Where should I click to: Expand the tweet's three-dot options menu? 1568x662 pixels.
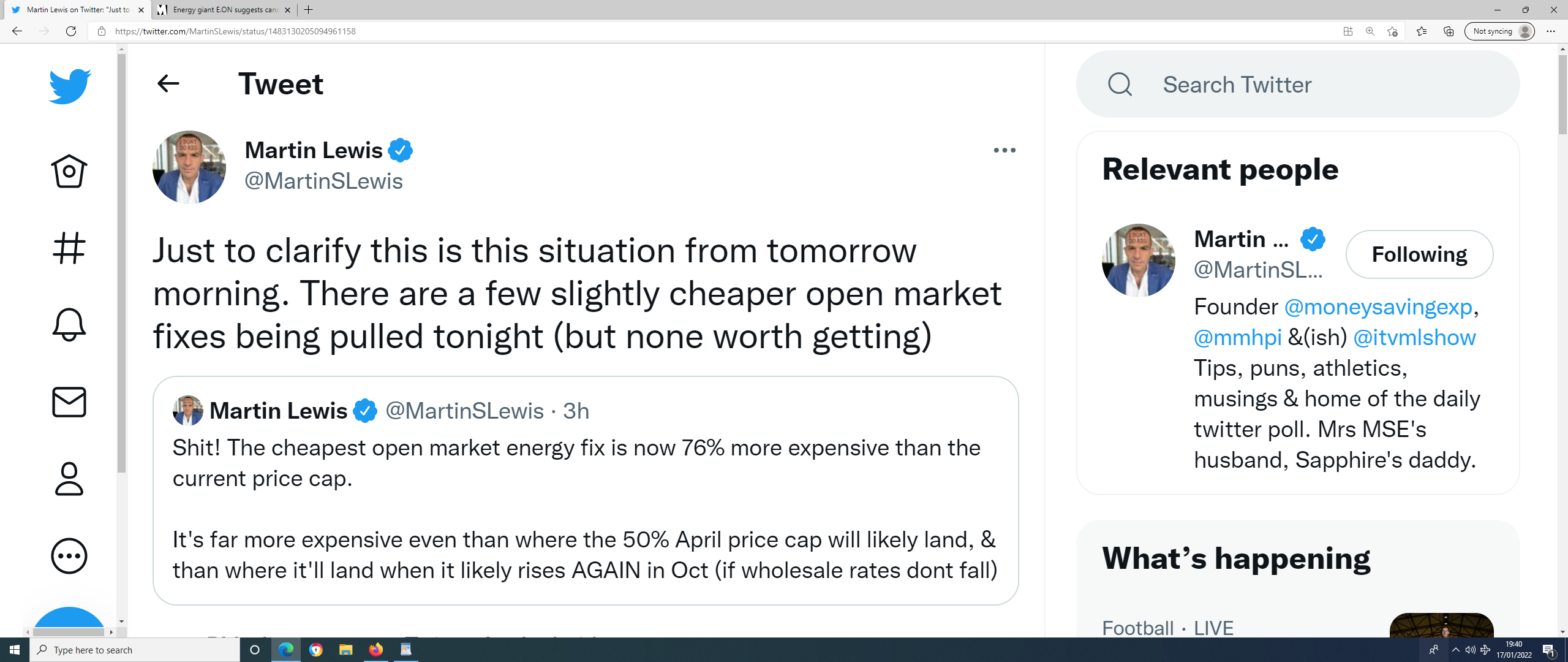point(1005,150)
